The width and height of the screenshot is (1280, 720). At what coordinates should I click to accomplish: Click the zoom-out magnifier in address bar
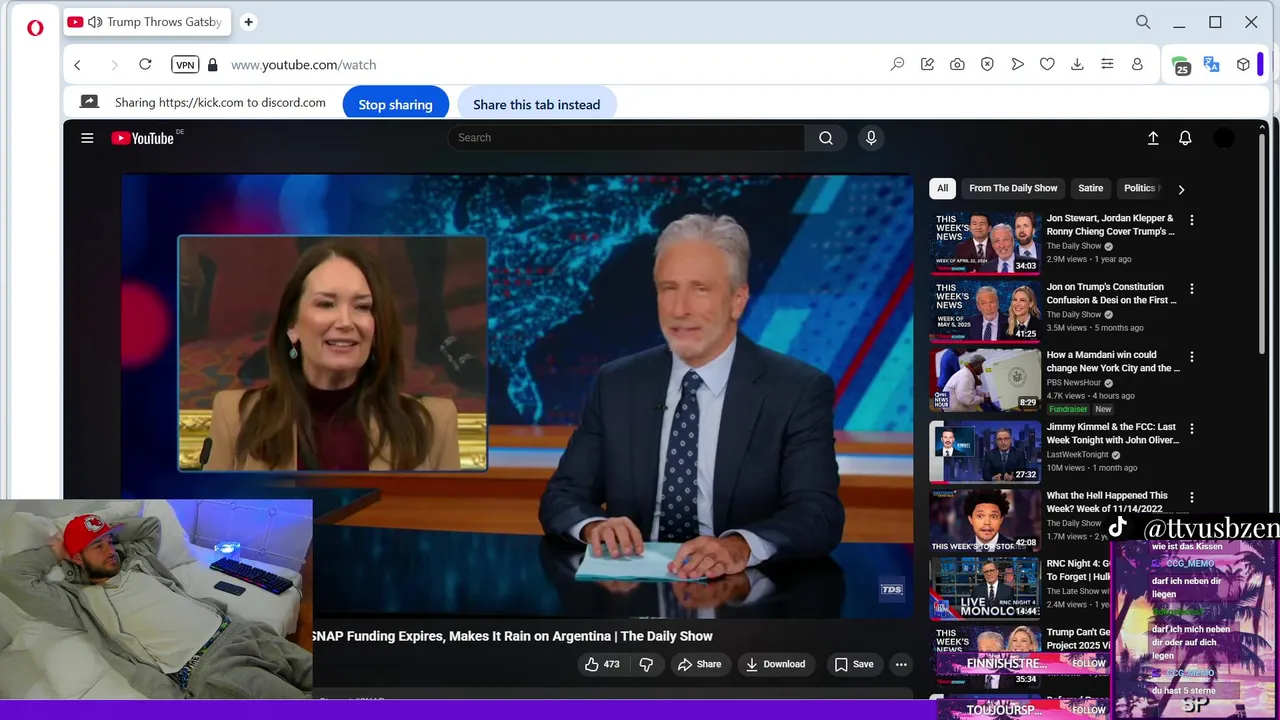click(x=897, y=64)
